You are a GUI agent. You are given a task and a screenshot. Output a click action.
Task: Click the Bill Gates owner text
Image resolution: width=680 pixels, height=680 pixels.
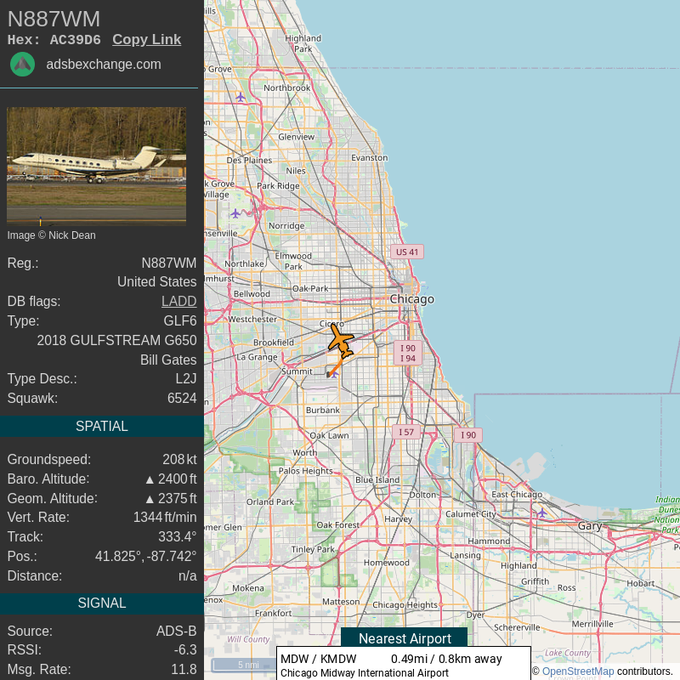[x=168, y=360]
